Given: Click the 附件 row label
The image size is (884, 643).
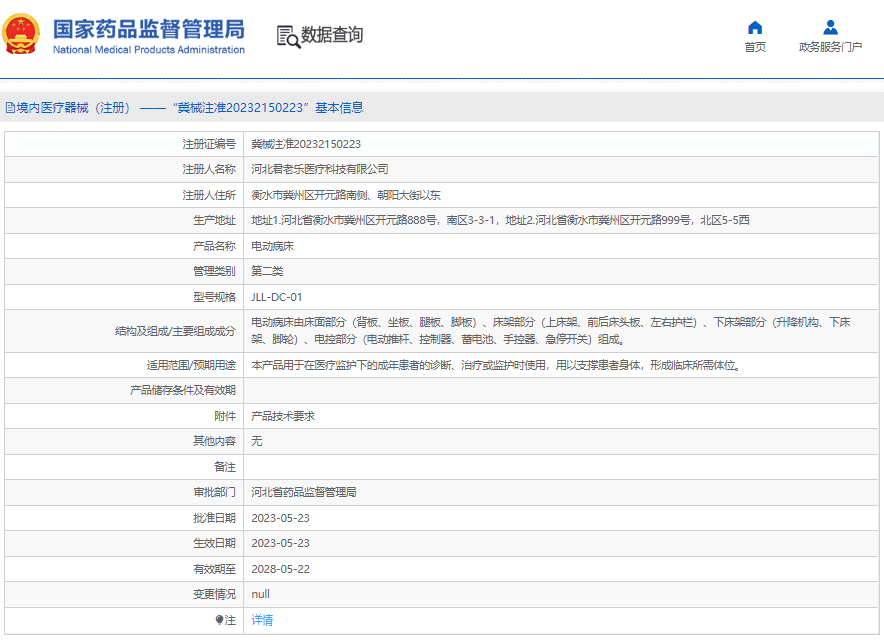Looking at the screenshot, I should [225, 416].
